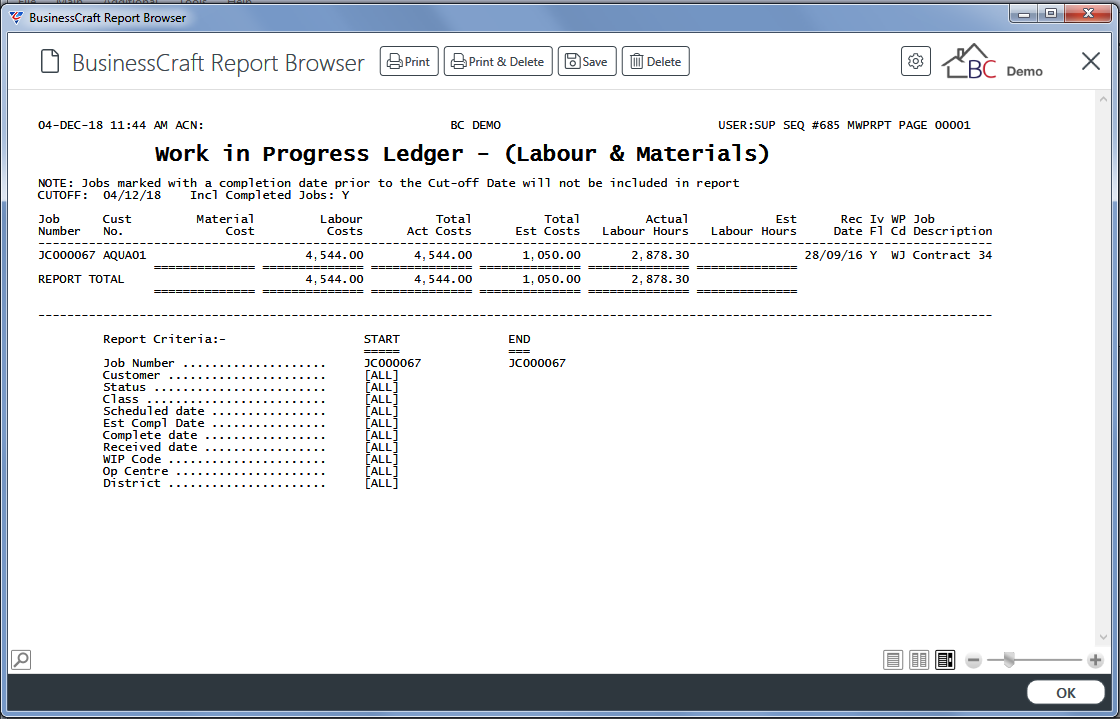Click the zoom slider handle
The height and width of the screenshot is (719, 1120).
tap(1009, 660)
